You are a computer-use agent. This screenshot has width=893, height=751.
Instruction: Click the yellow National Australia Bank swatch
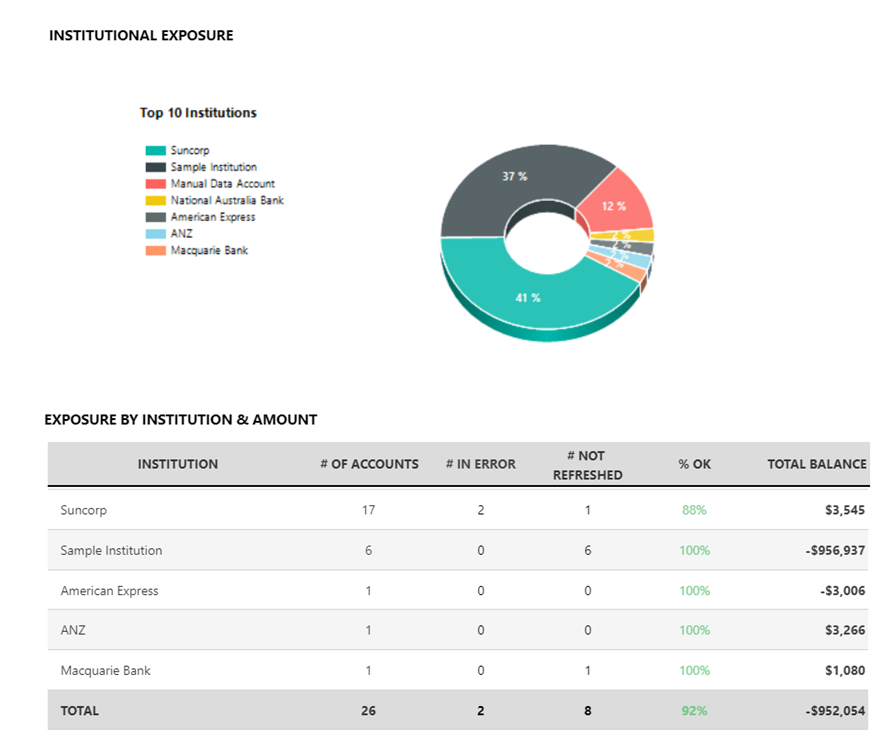[x=155, y=200]
